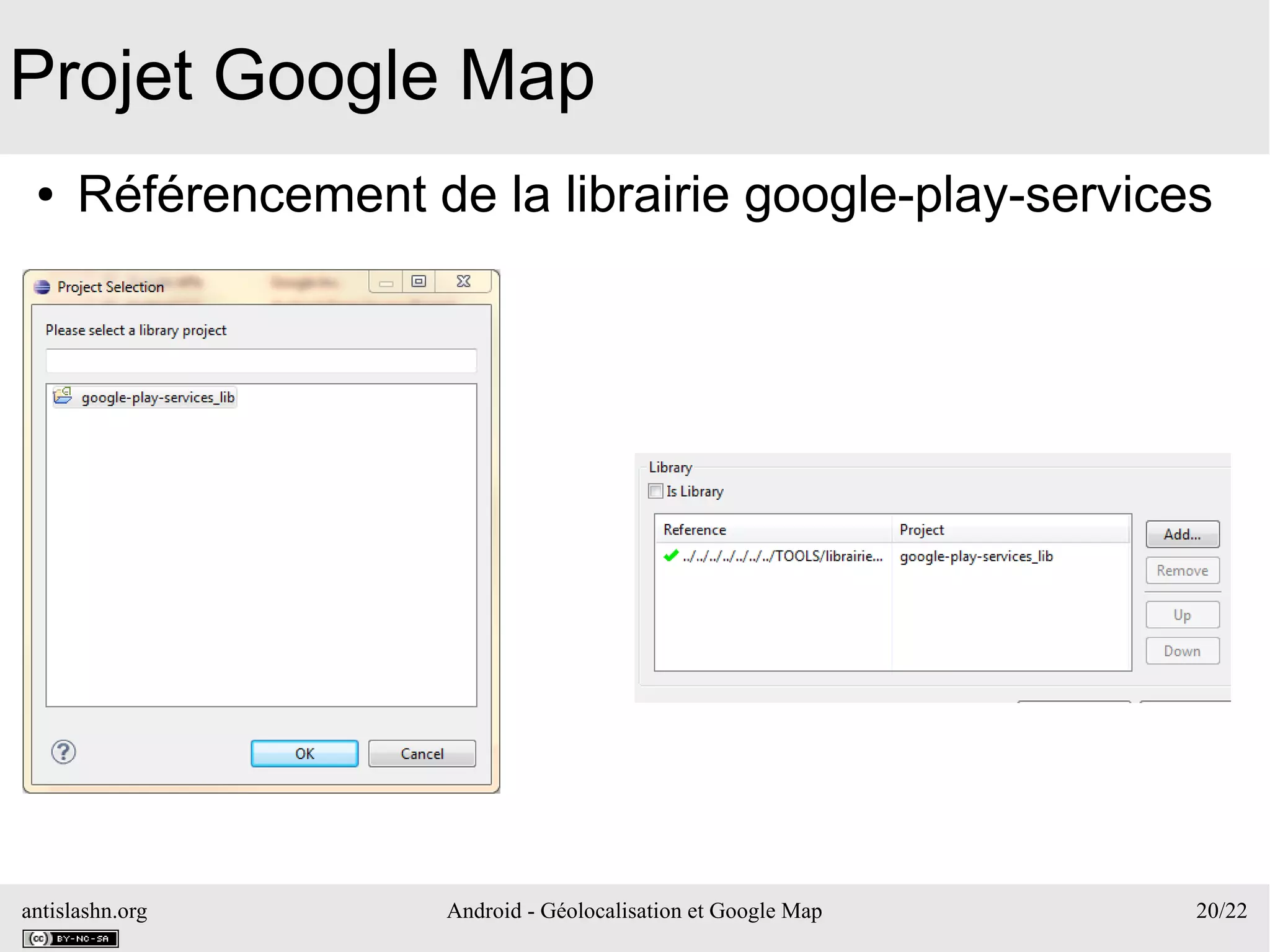Click the google-play-services_lib project folder icon
Image resolution: width=1270 pixels, height=952 pixels.
[x=63, y=396]
